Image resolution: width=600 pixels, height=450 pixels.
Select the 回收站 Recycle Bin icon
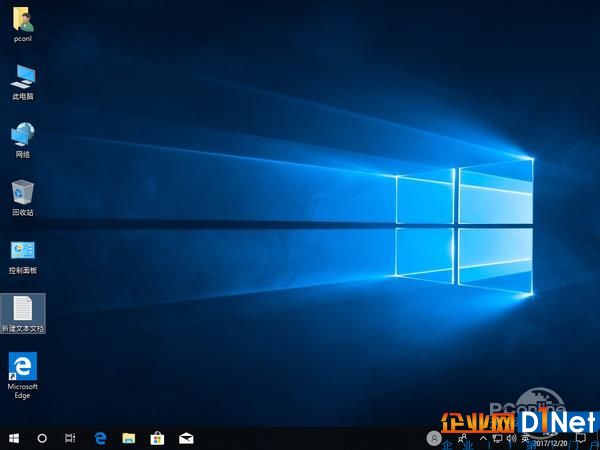[x=23, y=198]
